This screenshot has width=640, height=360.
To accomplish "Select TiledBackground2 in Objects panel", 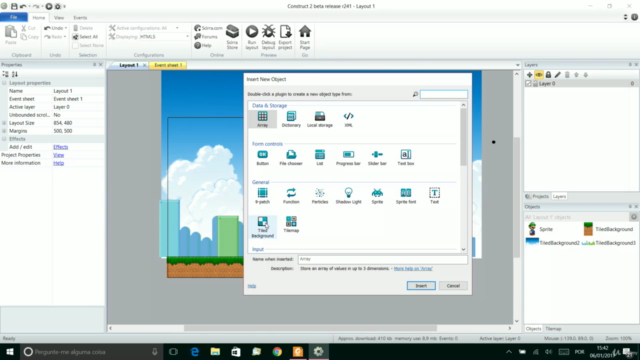I will [552, 242].
